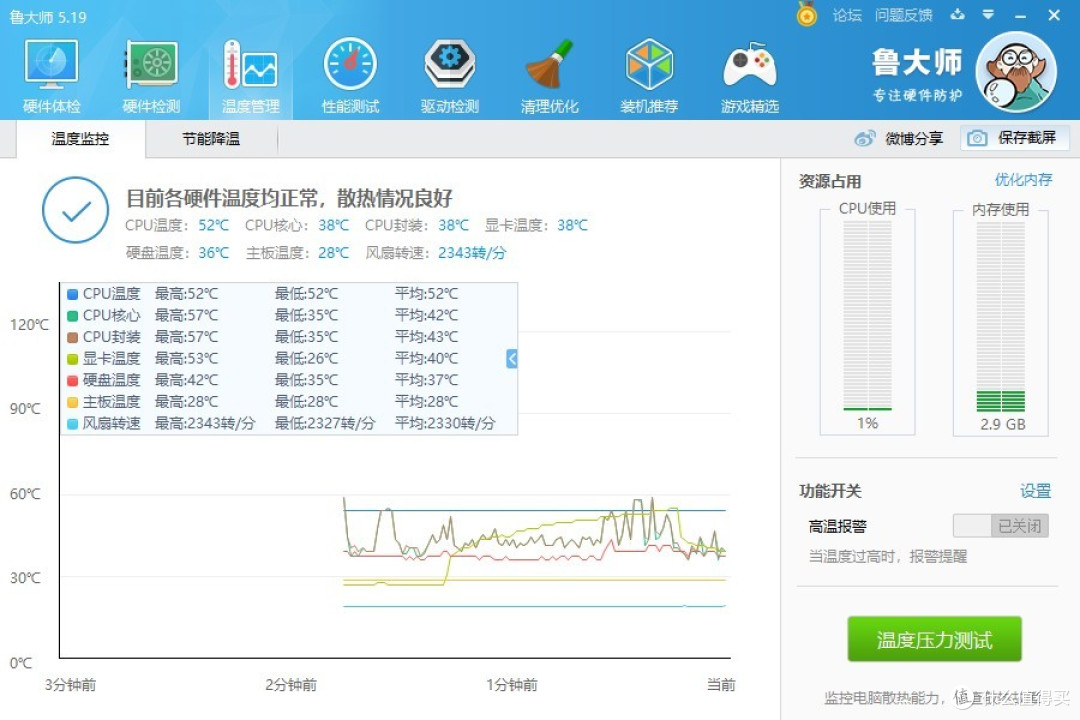
Task: Click the 风扇转速: 2343转/分 reading
Action: tap(435, 253)
